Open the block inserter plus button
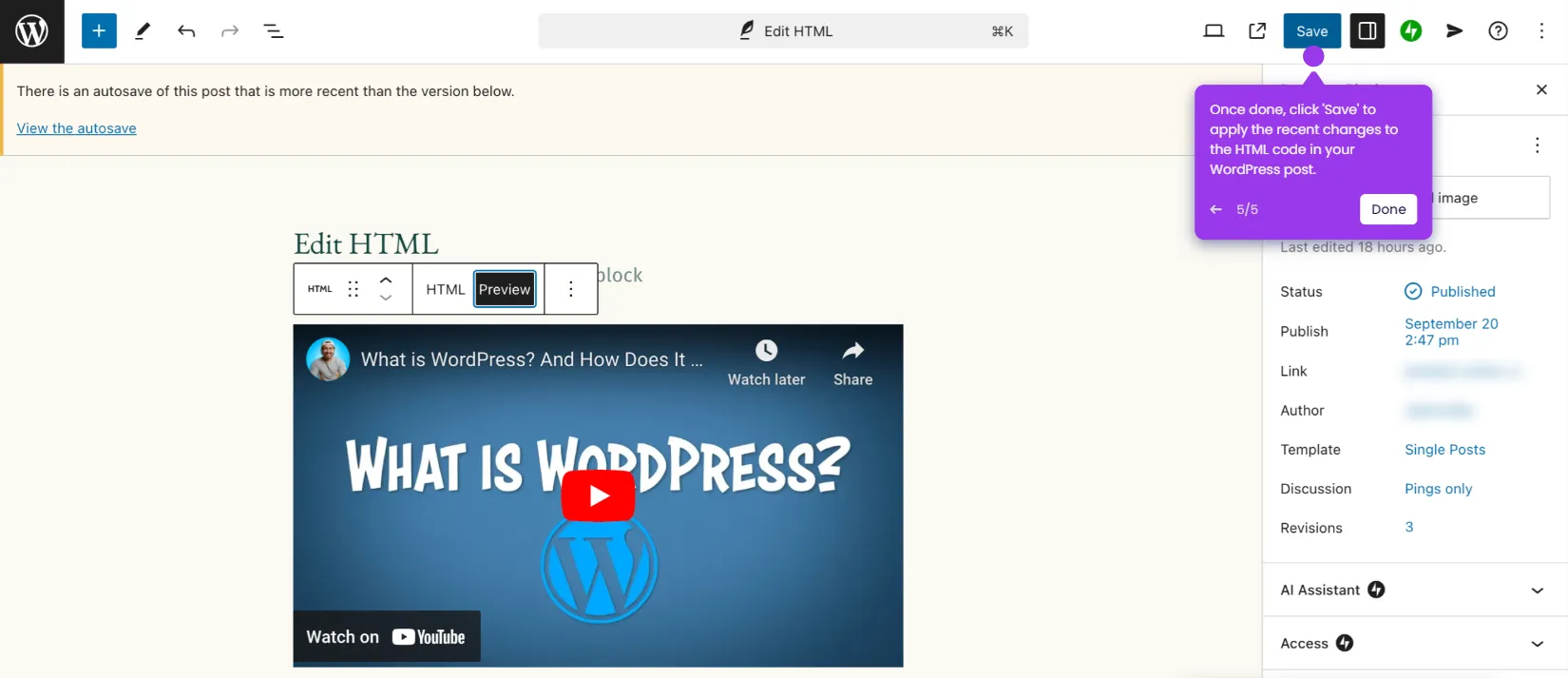 pos(99,31)
